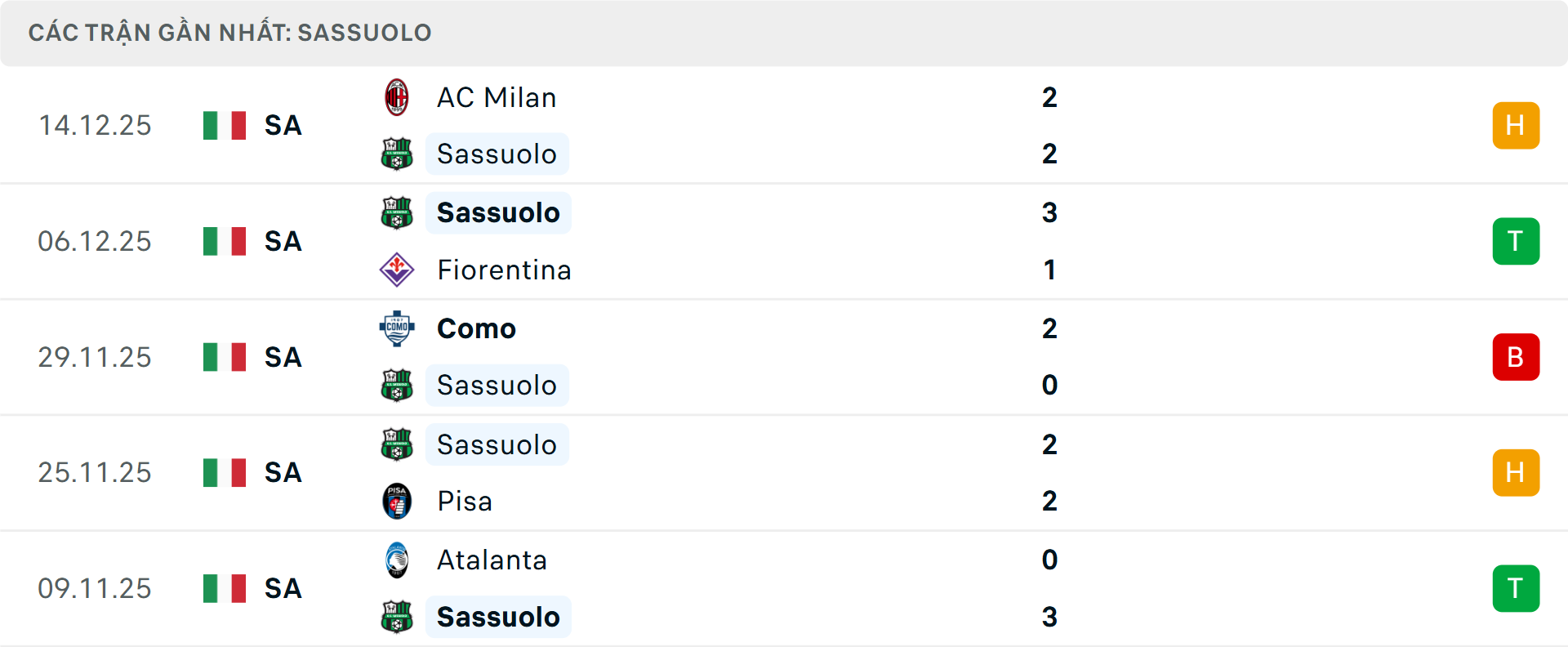Open the Sassuolo team name link

(497, 154)
